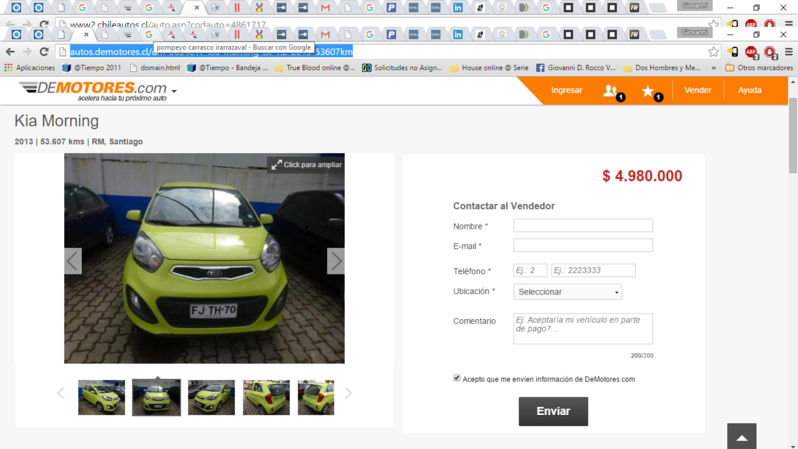Screen dimensions: 798x449
Task: Show more bookmarks with the chevron
Action: (714, 68)
